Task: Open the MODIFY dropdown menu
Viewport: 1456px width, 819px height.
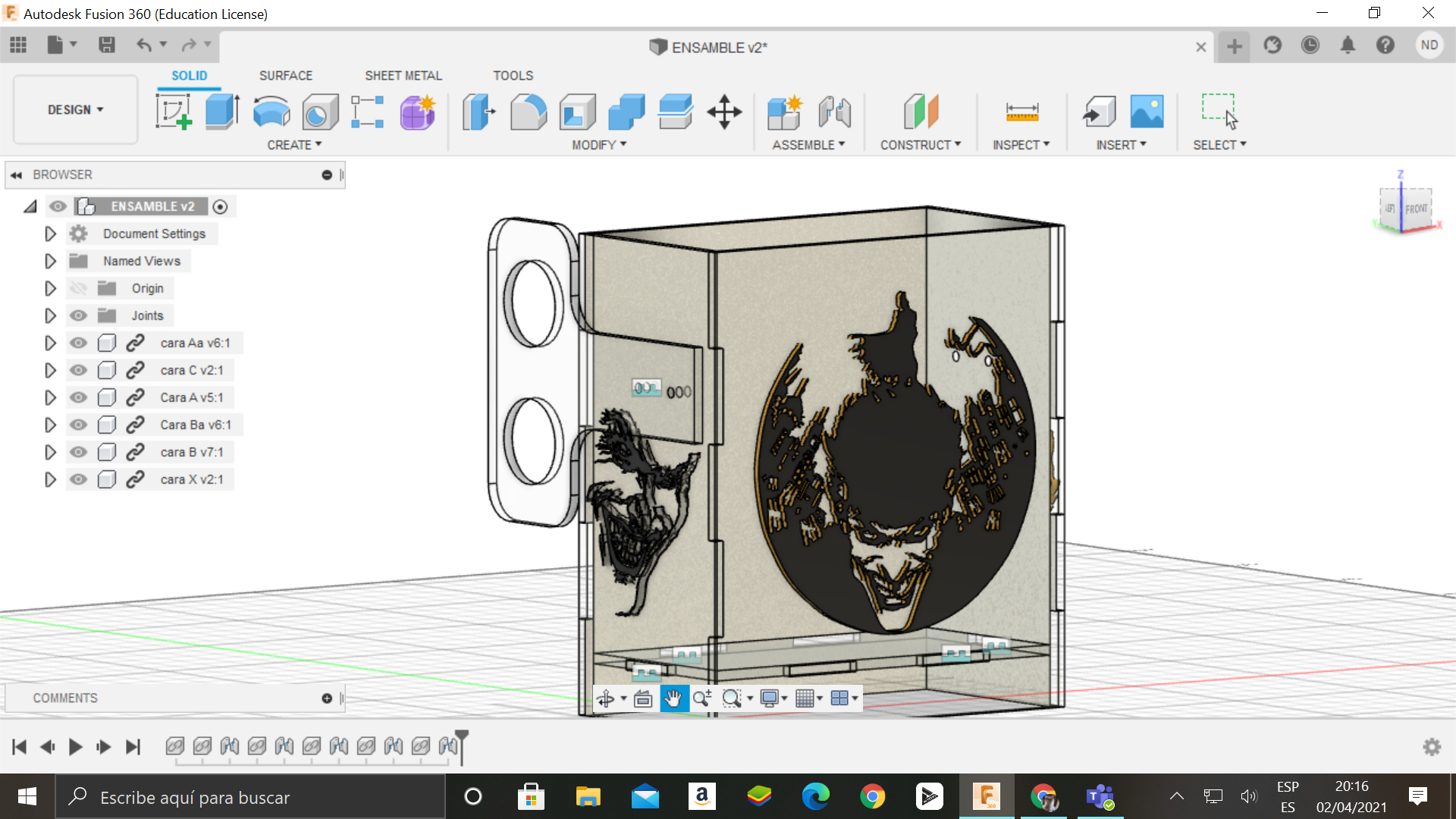Action: click(x=599, y=145)
